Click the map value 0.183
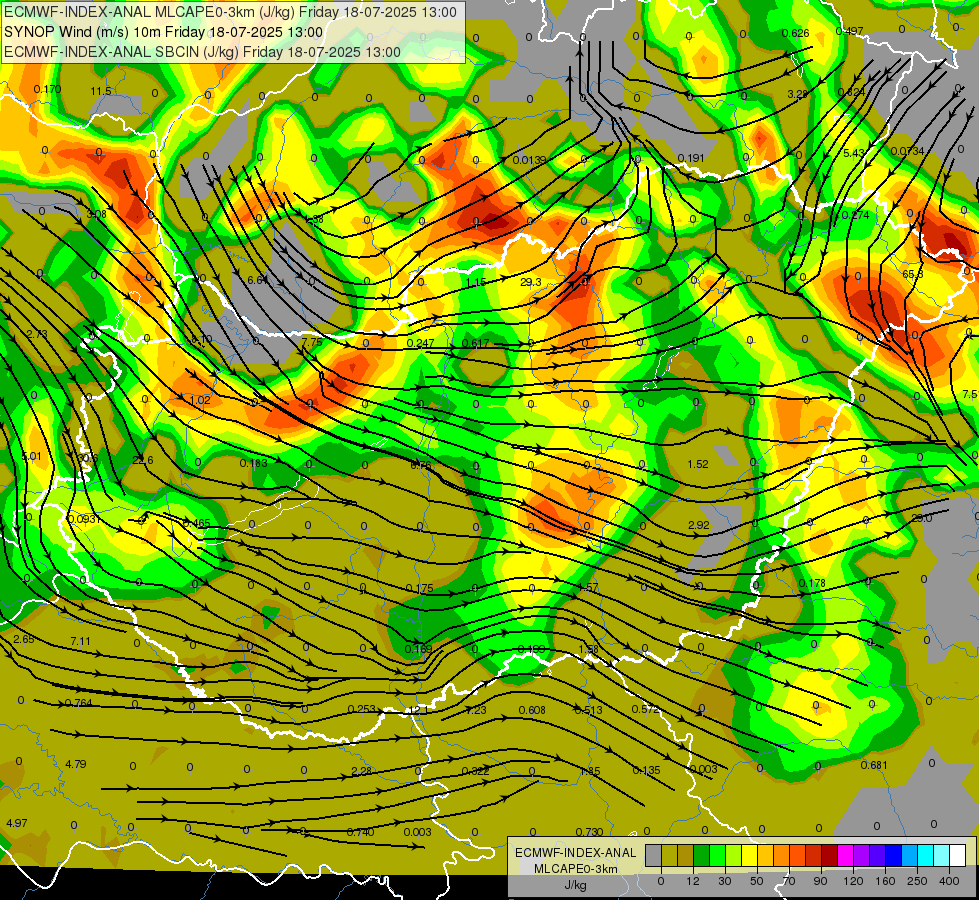 point(253,463)
